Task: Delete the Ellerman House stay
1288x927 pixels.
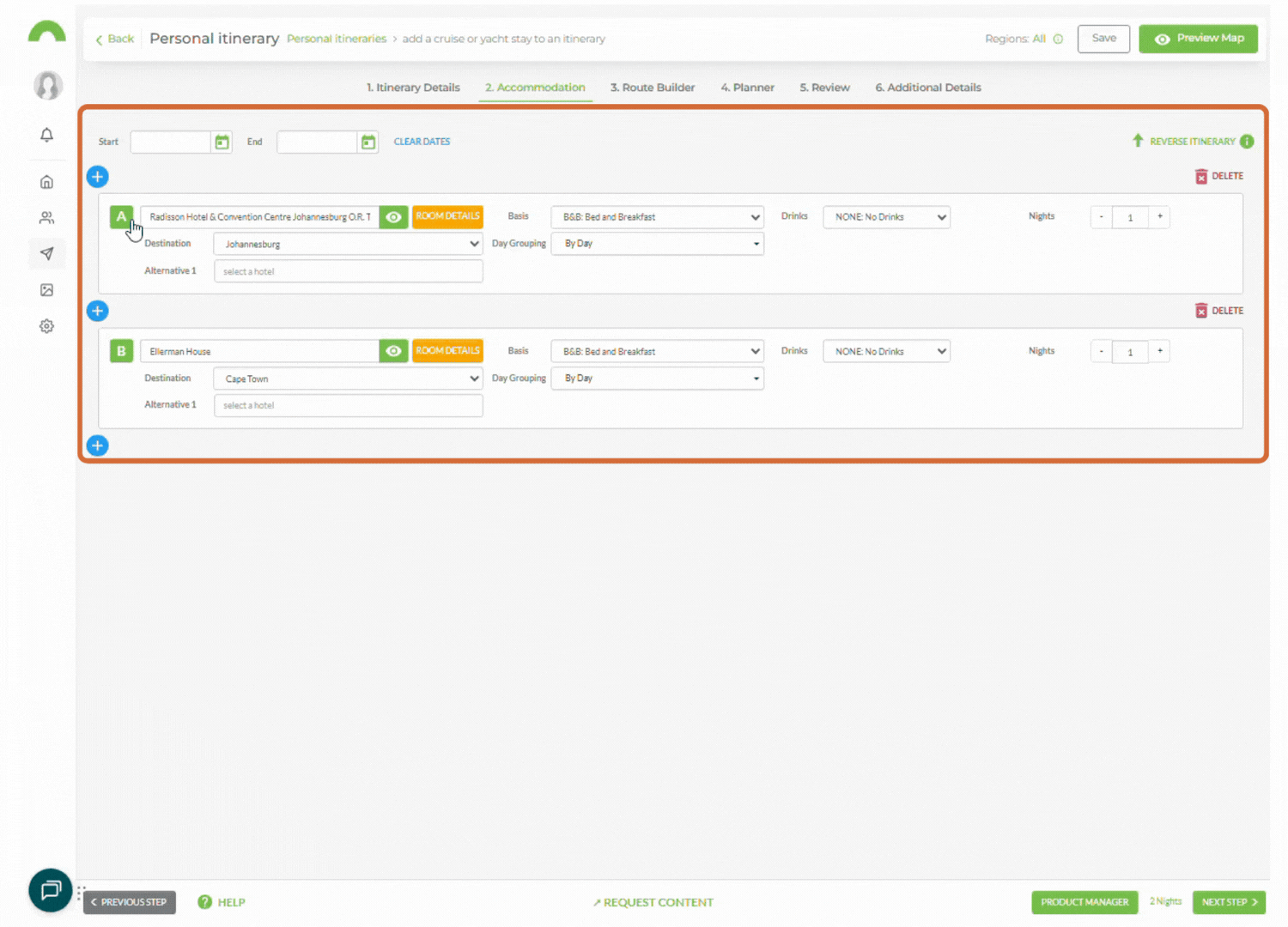Action: coord(1219,311)
